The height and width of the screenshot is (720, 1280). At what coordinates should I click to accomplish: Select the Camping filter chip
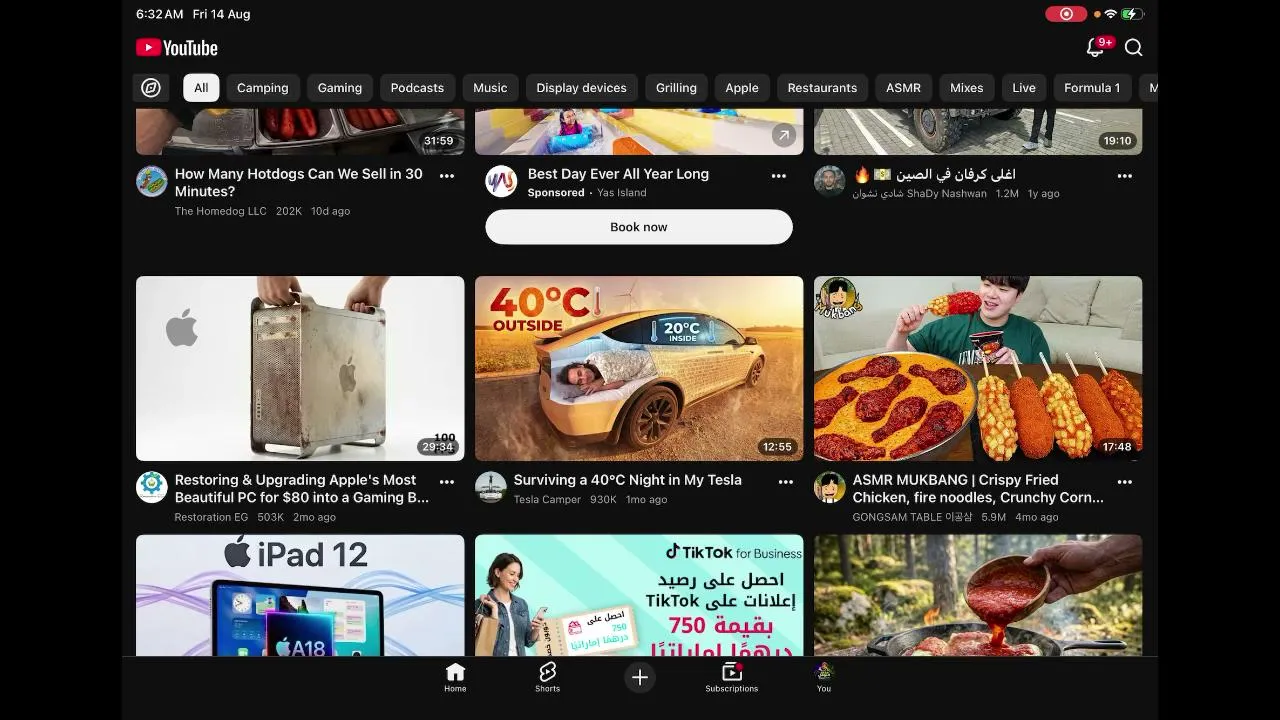click(263, 88)
